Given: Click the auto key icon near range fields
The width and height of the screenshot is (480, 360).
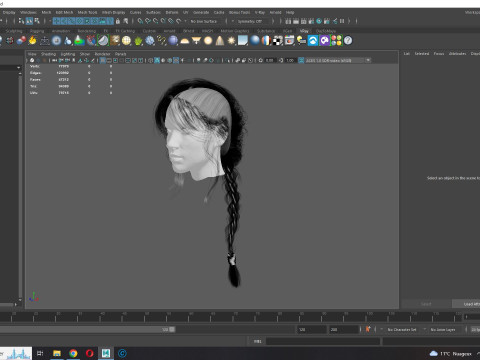Looking at the screenshot, I should point(368,329).
